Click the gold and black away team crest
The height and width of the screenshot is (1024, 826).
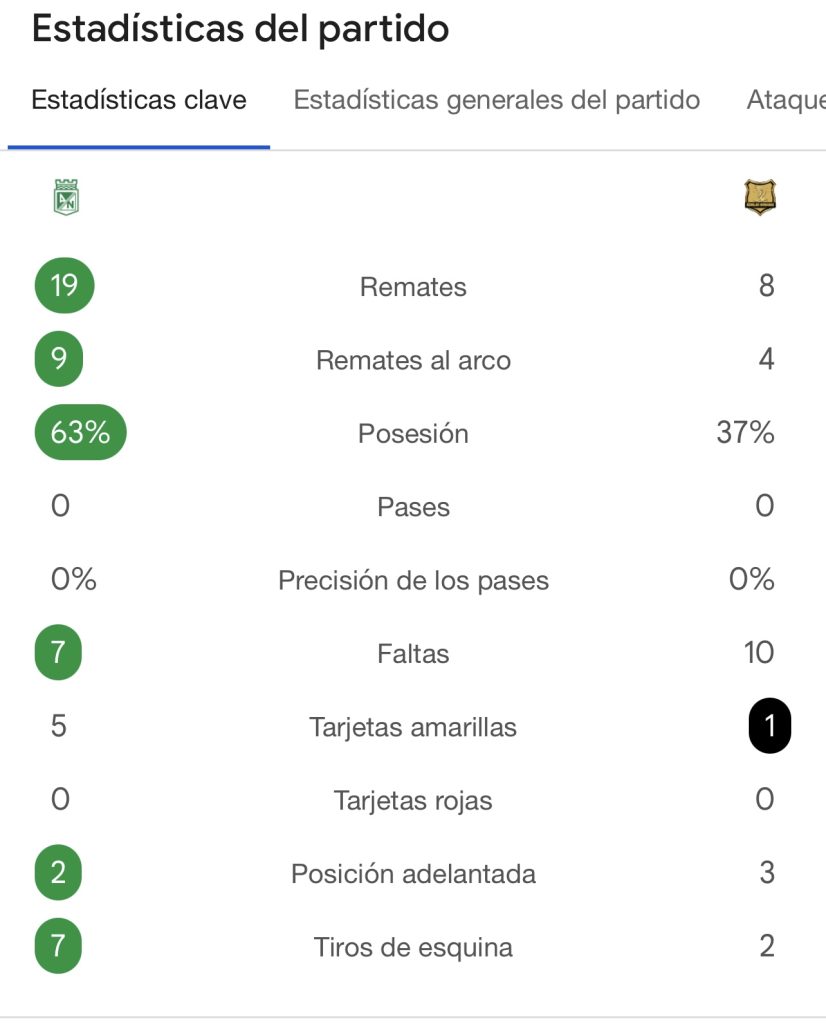(x=760, y=197)
